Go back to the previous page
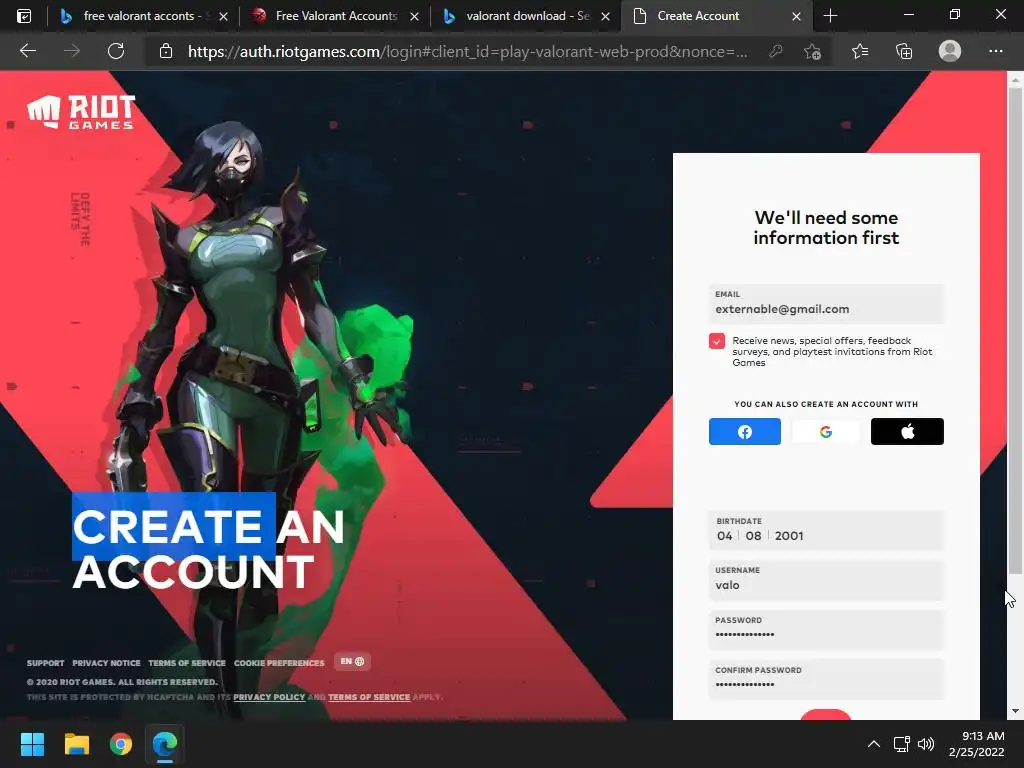The image size is (1024, 768). [27, 51]
